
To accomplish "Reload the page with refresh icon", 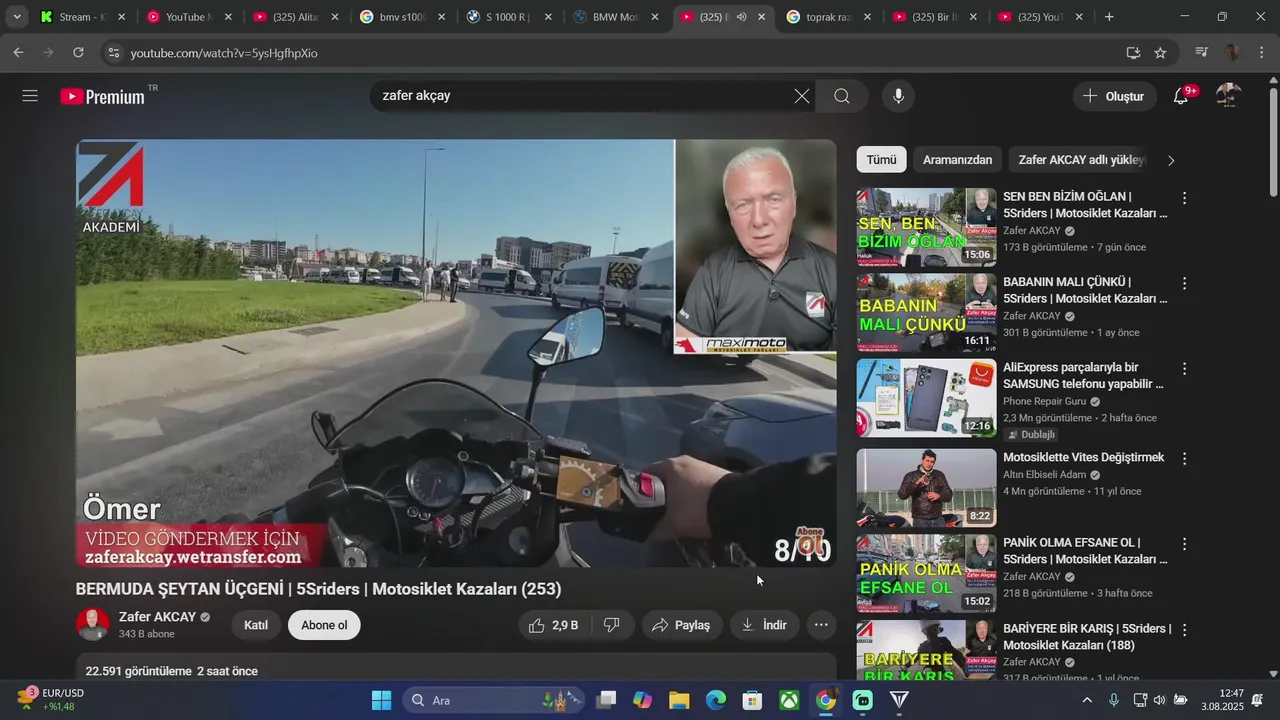I will pyautogui.click(x=79, y=53).
